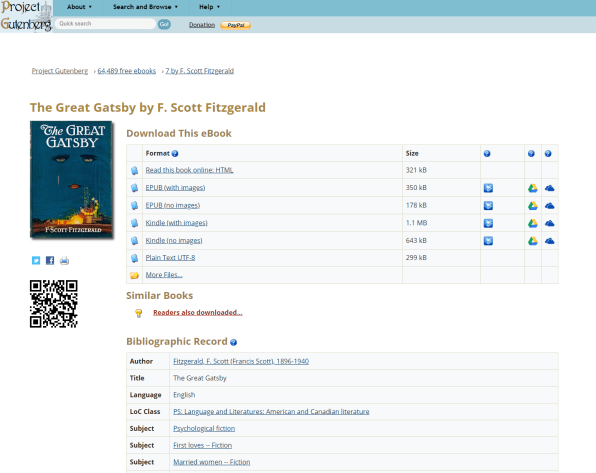Open the Help dropdown menu

(209, 7)
